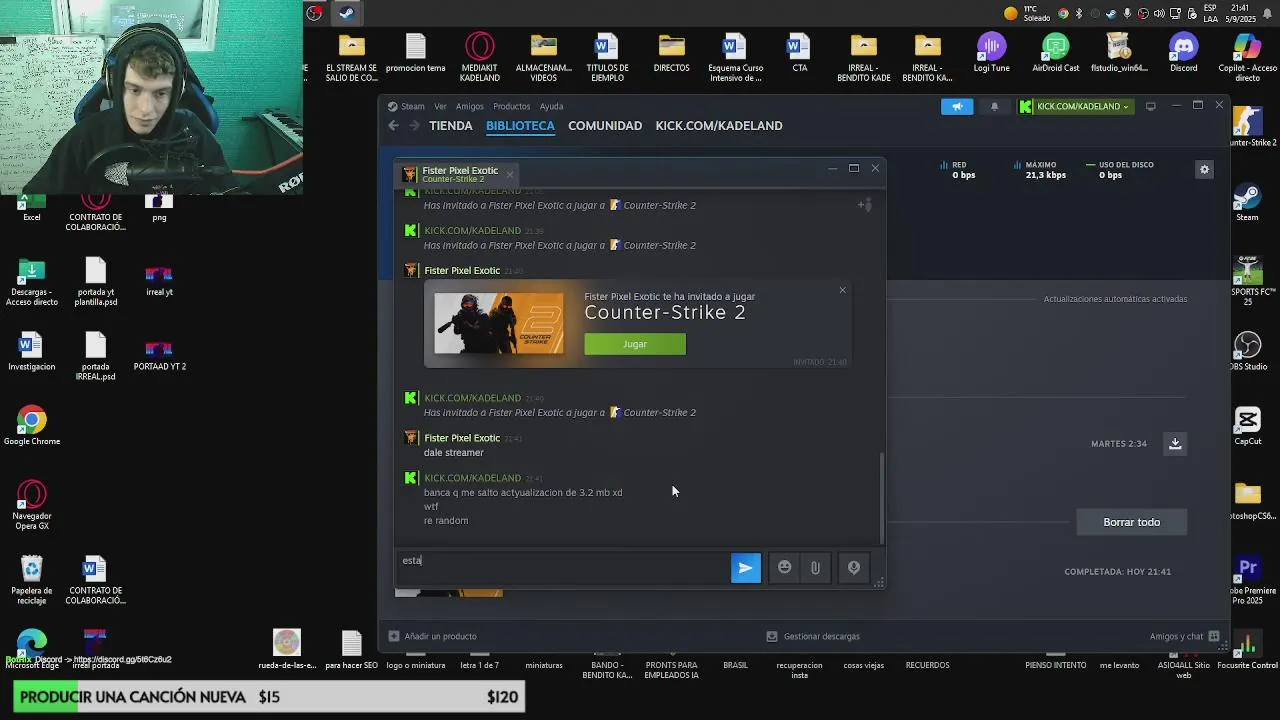This screenshot has width=1280, height=720.
Task: Select the DIRECTOS folder icon
Action: click(x=671, y=52)
